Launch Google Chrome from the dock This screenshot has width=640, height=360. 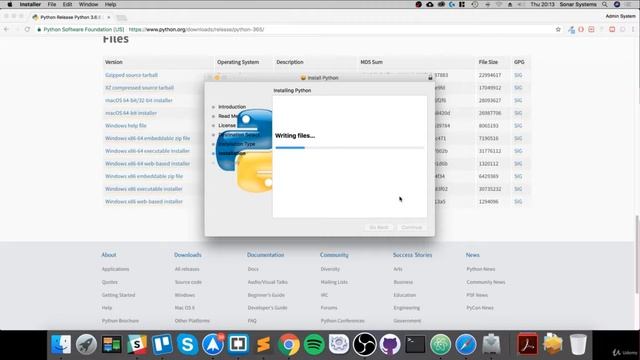(x=289, y=344)
